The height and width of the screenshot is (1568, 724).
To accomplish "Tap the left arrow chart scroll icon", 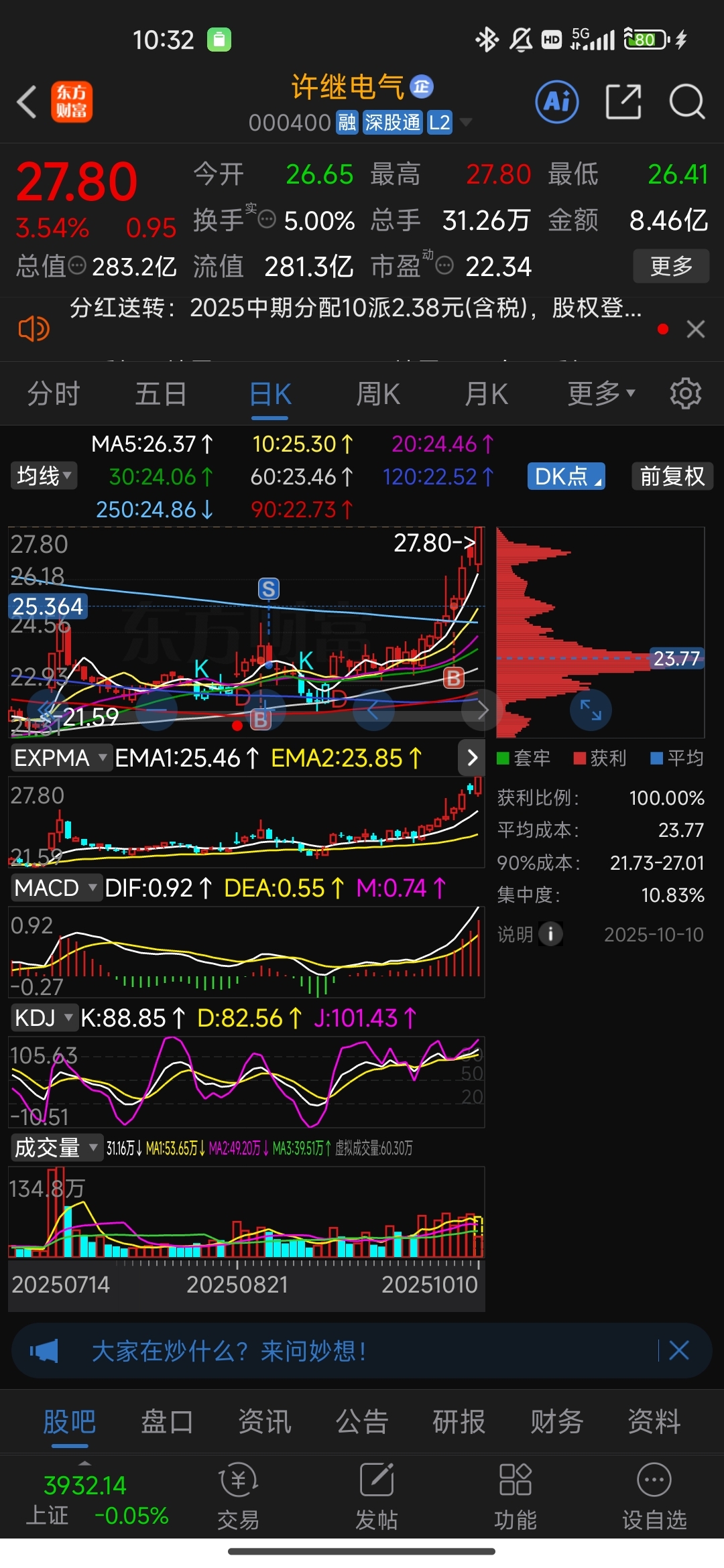I will tap(373, 710).
